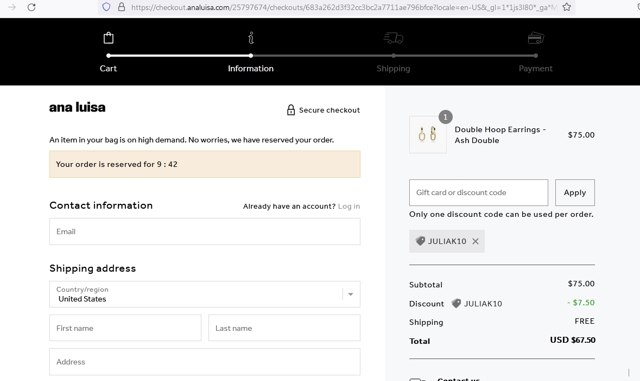This screenshot has height=381, width=640.
Task: Remove the JULIAK10 discount code
Action: [476, 241]
